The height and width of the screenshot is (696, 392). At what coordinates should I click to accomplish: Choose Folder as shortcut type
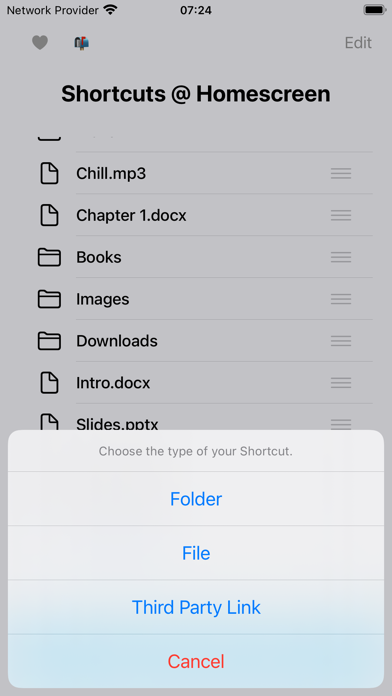tap(196, 499)
